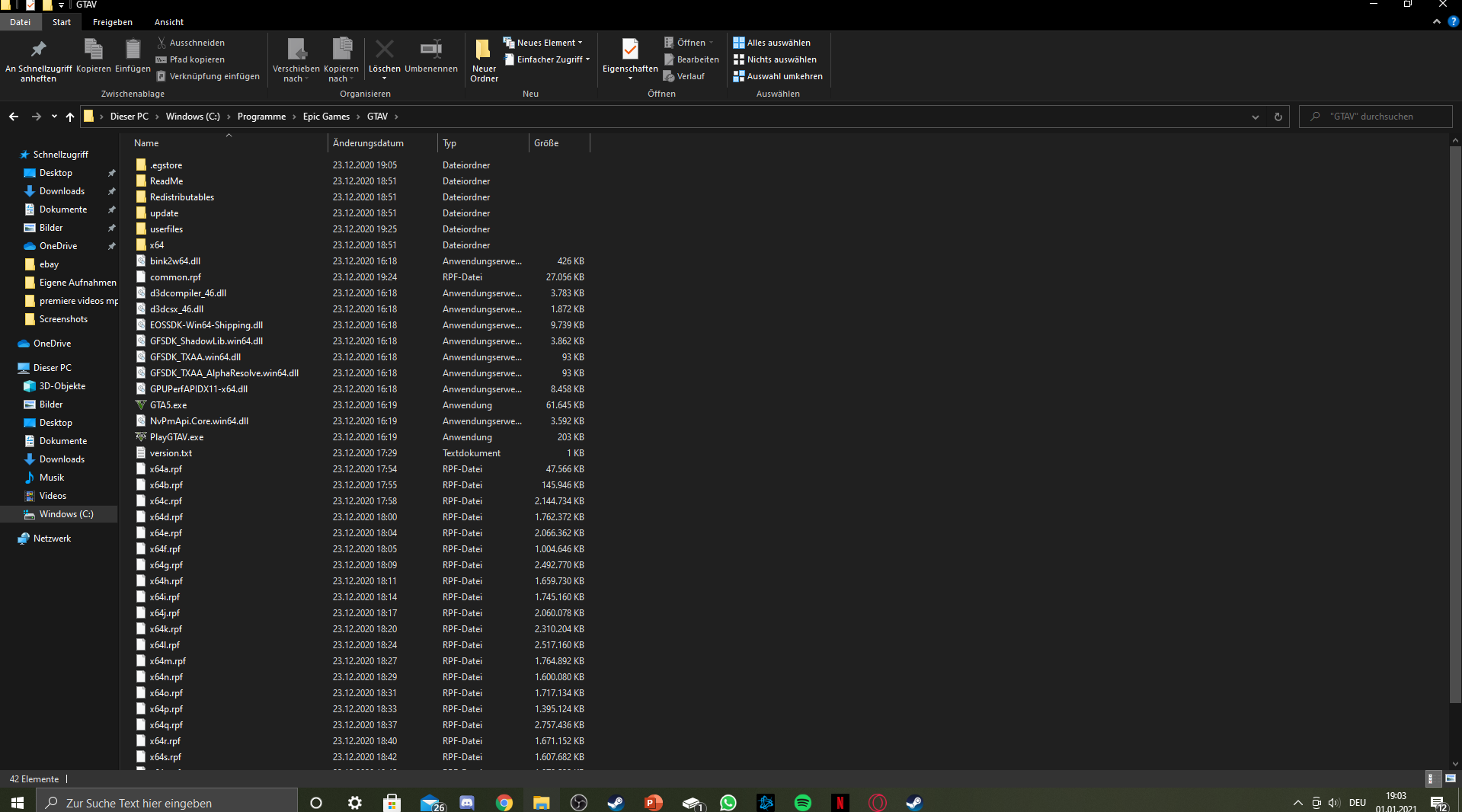Screen dimensions: 1462x812
Task: Open the Downloads entry in Schnellzugriff
Action: coord(62,190)
